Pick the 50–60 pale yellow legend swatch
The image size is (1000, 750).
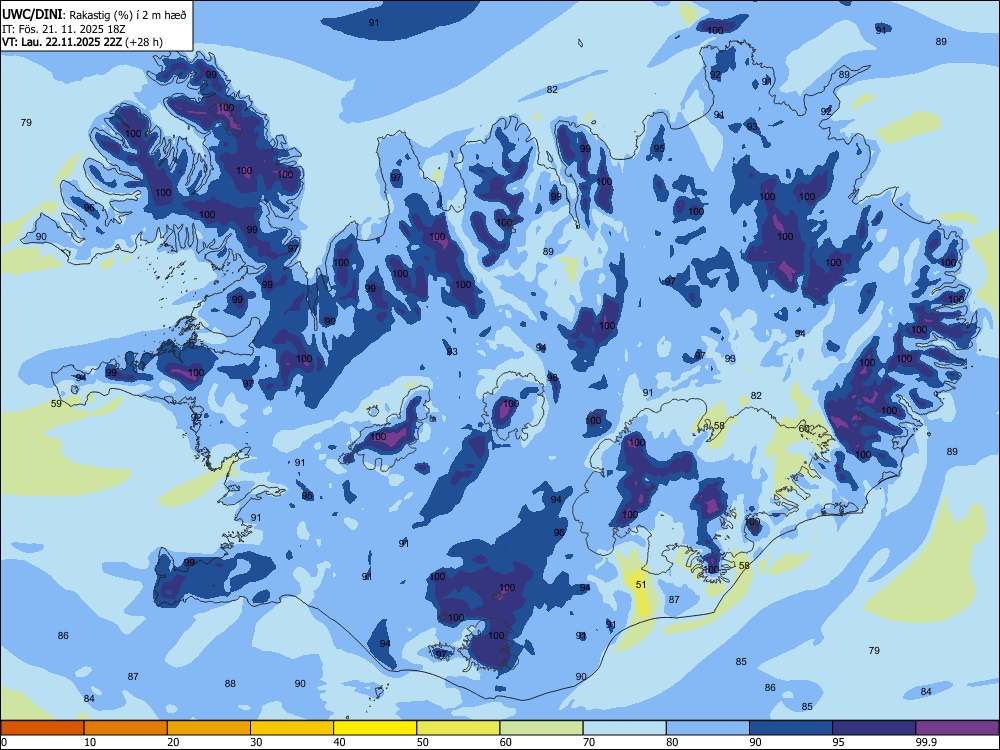pos(458,728)
